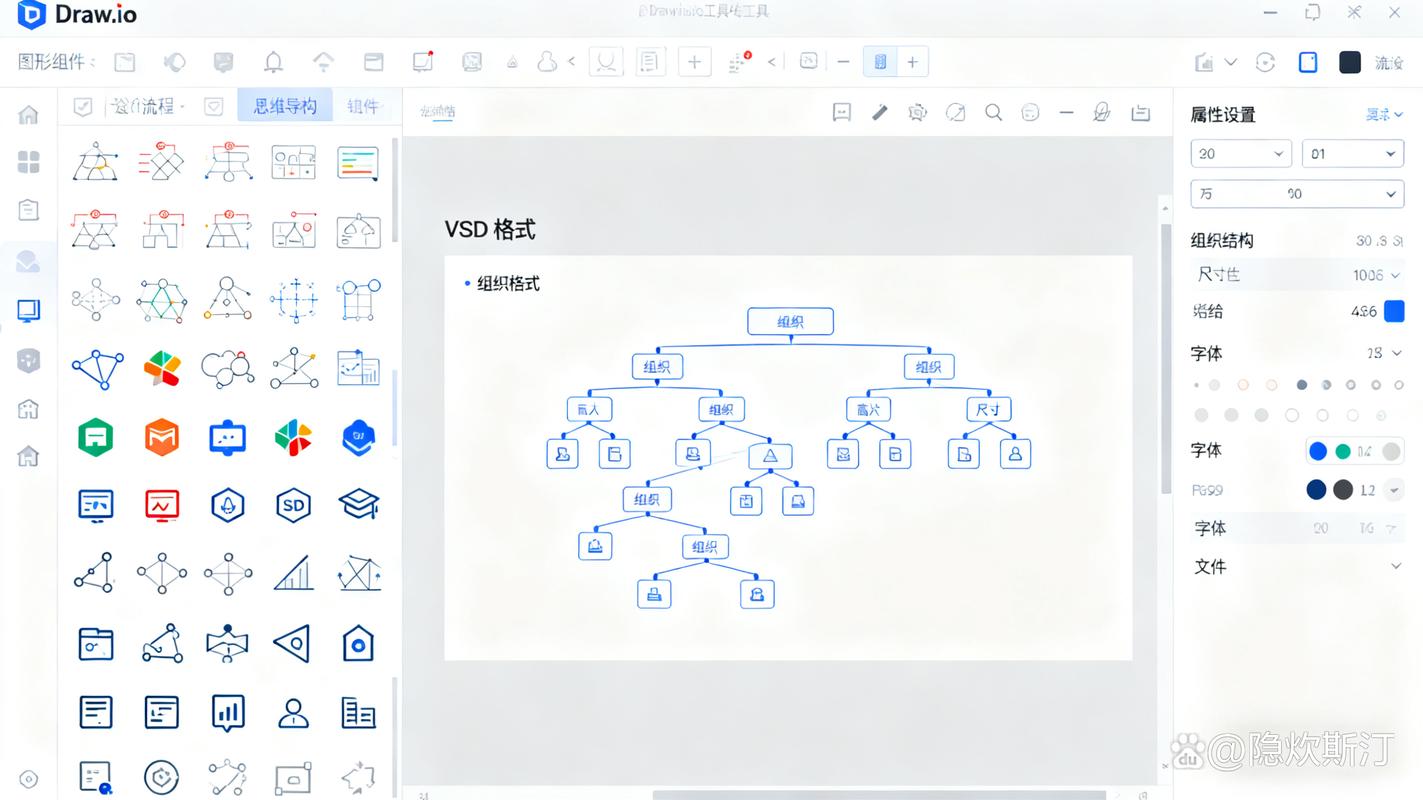Select the blue triangle network shape
This screenshot has width=1423, height=800.
click(97, 369)
